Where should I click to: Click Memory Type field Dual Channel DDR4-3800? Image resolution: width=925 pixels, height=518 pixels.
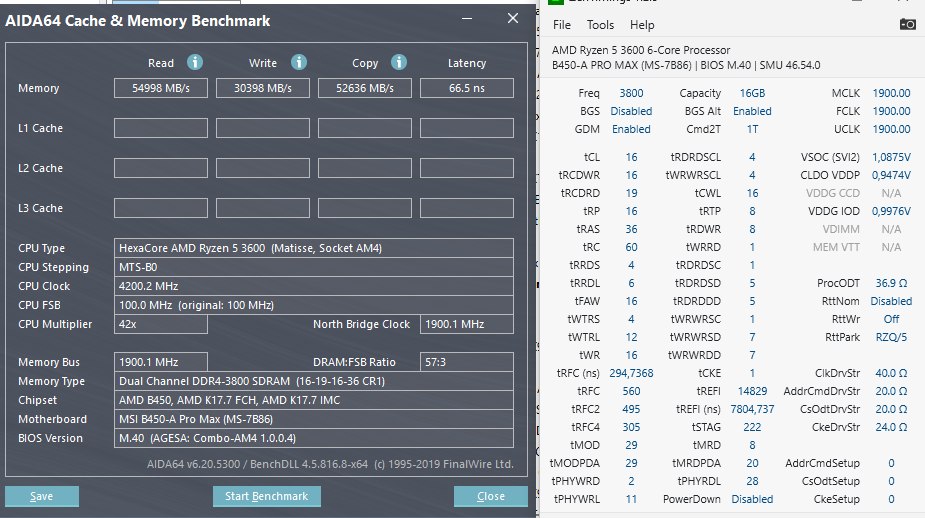[314, 381]
